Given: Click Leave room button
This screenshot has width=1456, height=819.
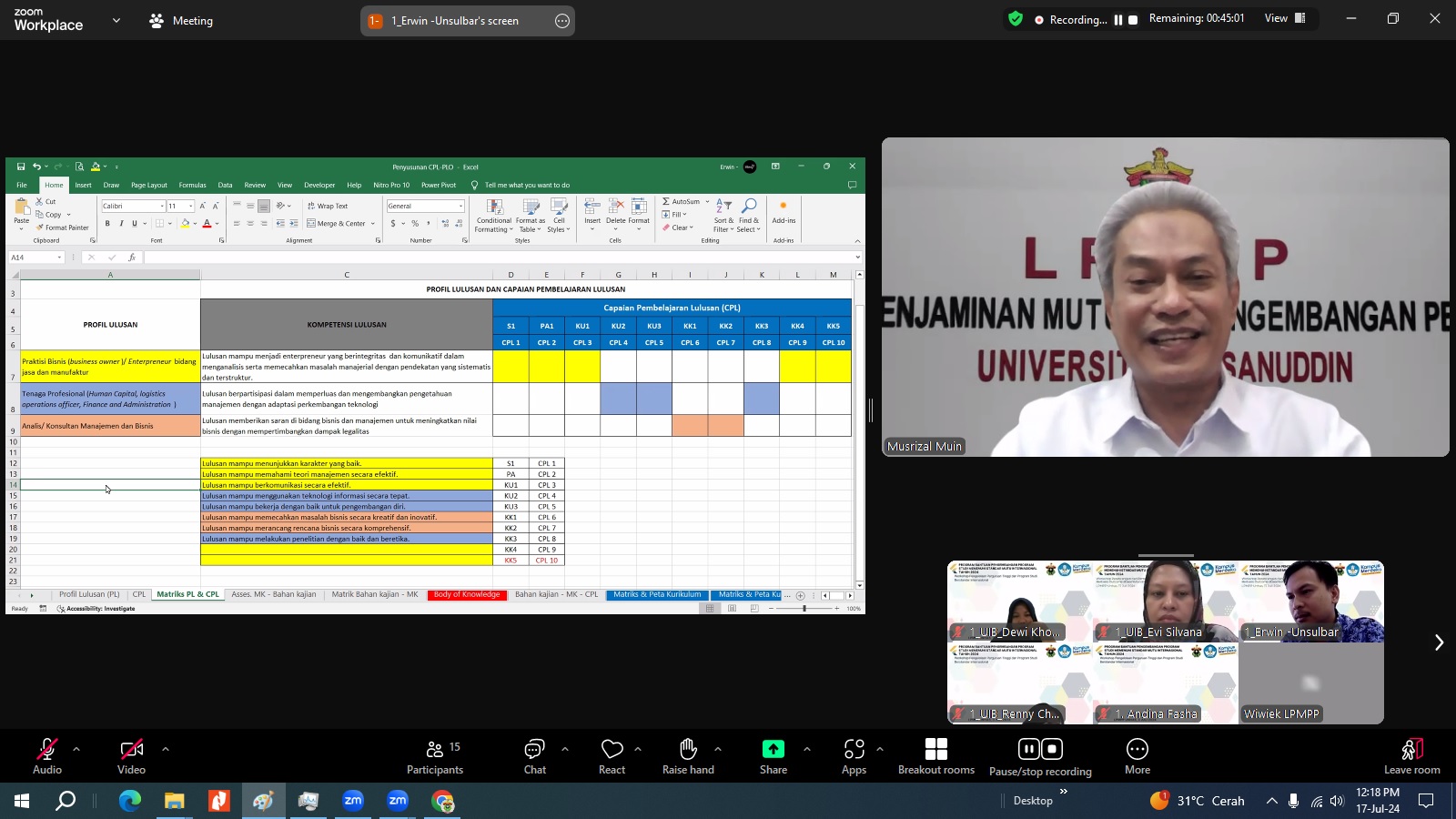Looking at the screenshot, I should 1411,755.
